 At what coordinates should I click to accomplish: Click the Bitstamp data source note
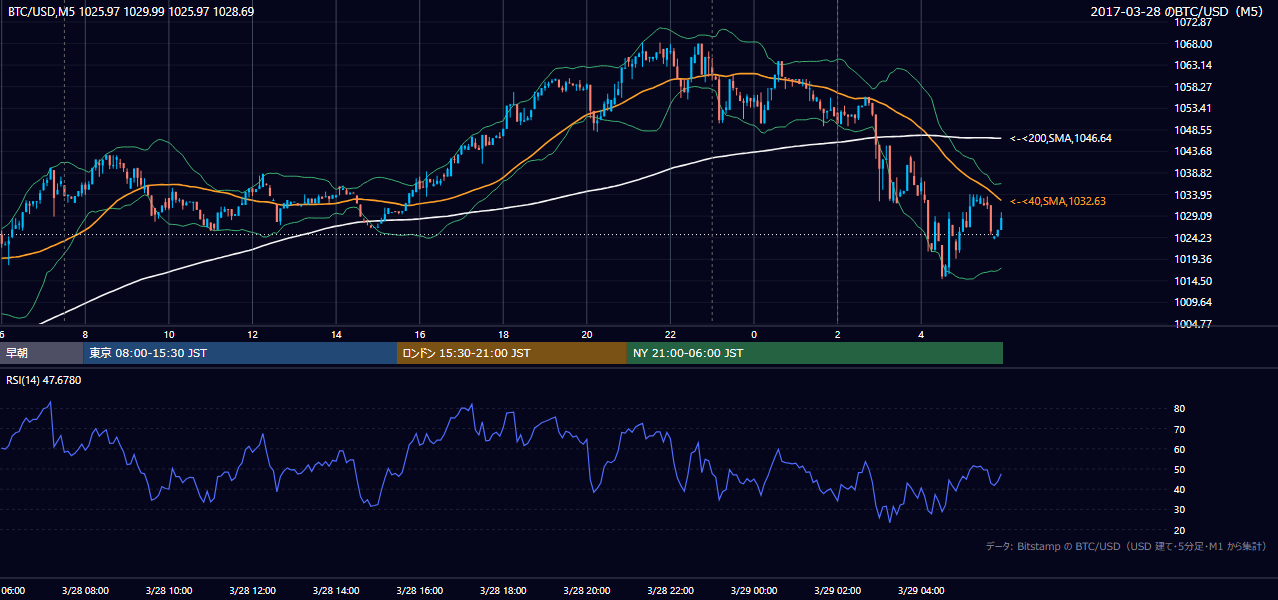tap(1126, 546)
